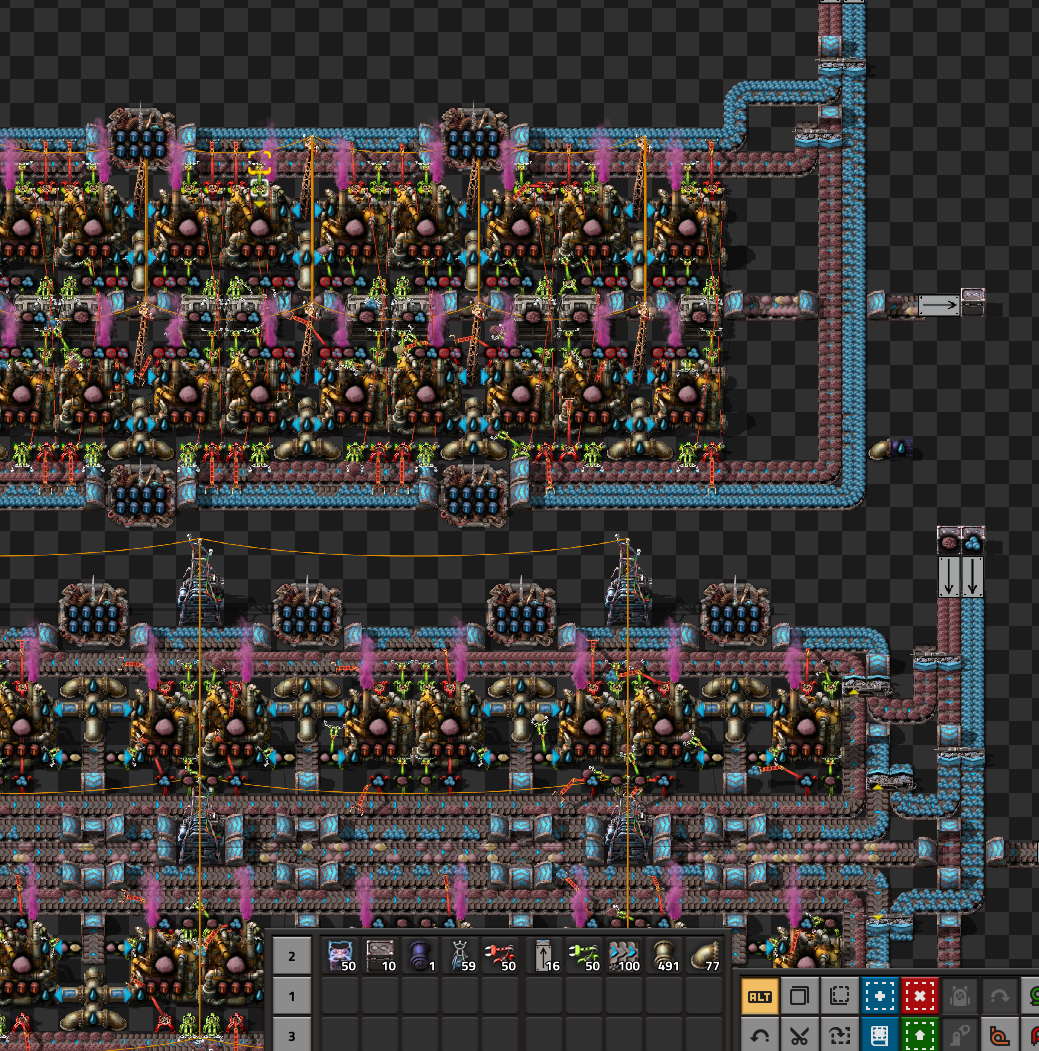This screenshot has height=1051, width=1039.
Task: Click the orange spiral shortcut icon
Action: (x=1000, y=1035)
